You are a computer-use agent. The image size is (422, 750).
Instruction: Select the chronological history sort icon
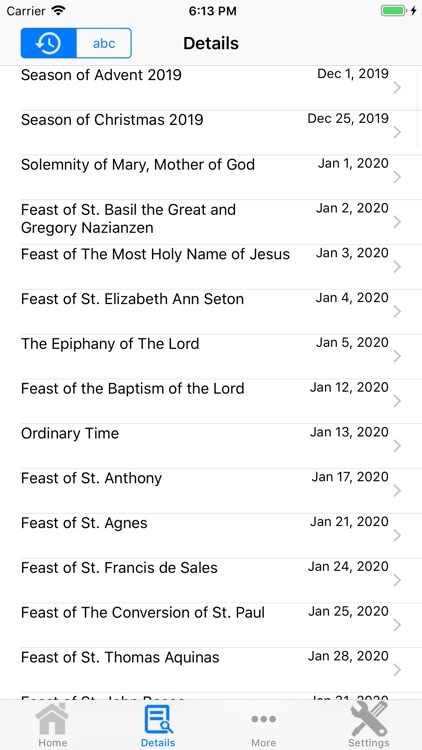point(48,44)
